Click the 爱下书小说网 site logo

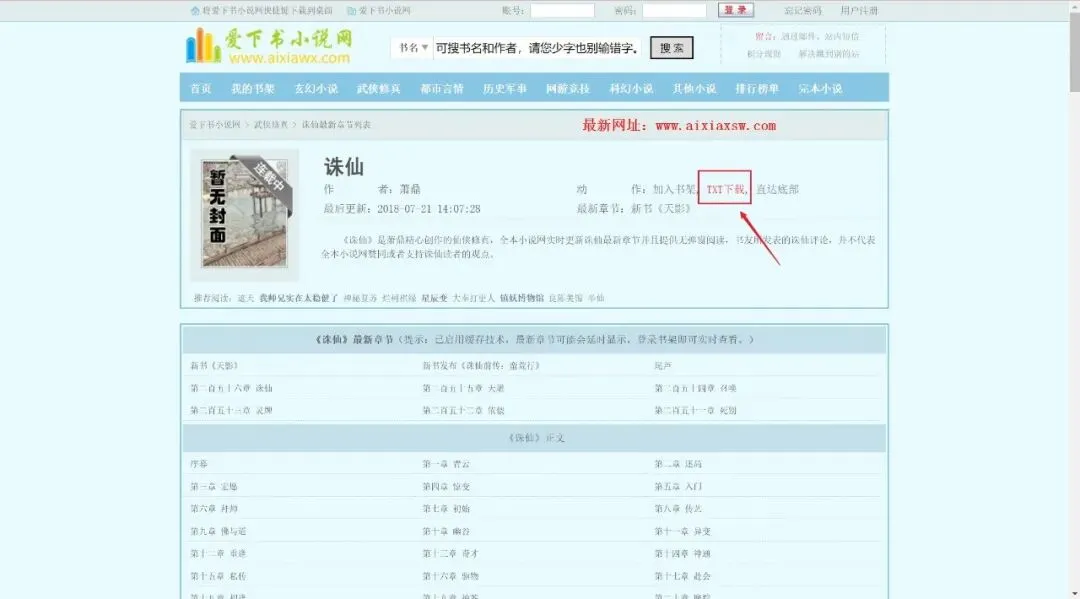[269, 46]
